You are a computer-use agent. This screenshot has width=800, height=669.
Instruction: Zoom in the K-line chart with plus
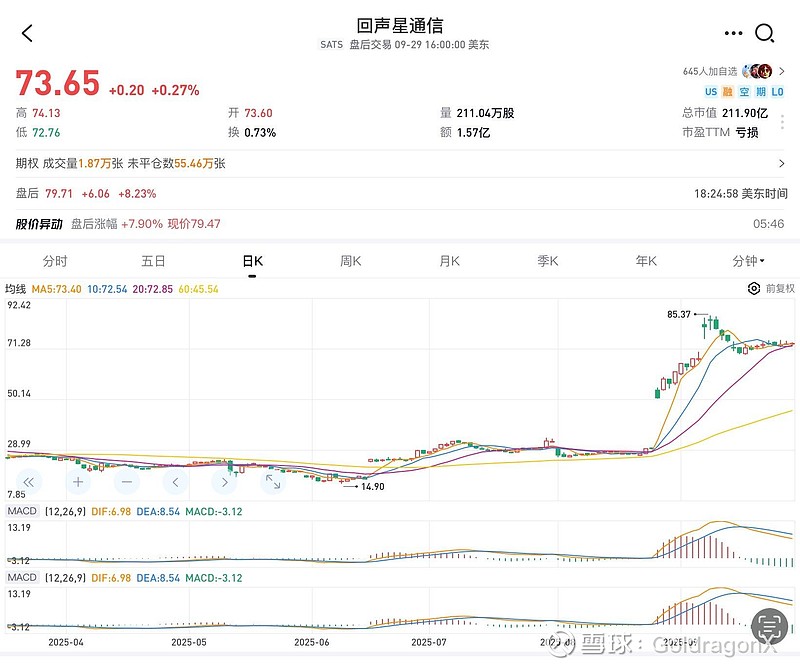[x=78, y=481]
